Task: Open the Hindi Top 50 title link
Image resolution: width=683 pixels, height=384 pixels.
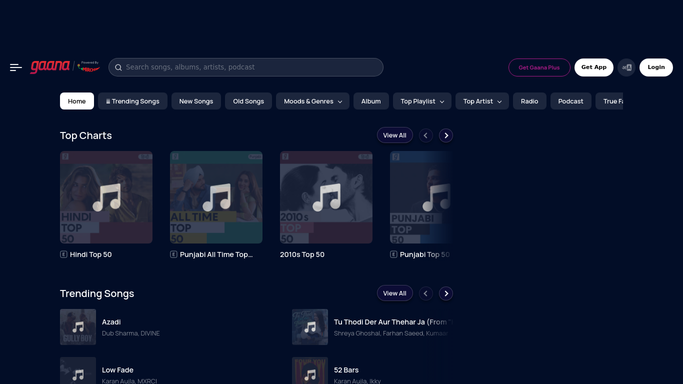Action: (91, 255)
